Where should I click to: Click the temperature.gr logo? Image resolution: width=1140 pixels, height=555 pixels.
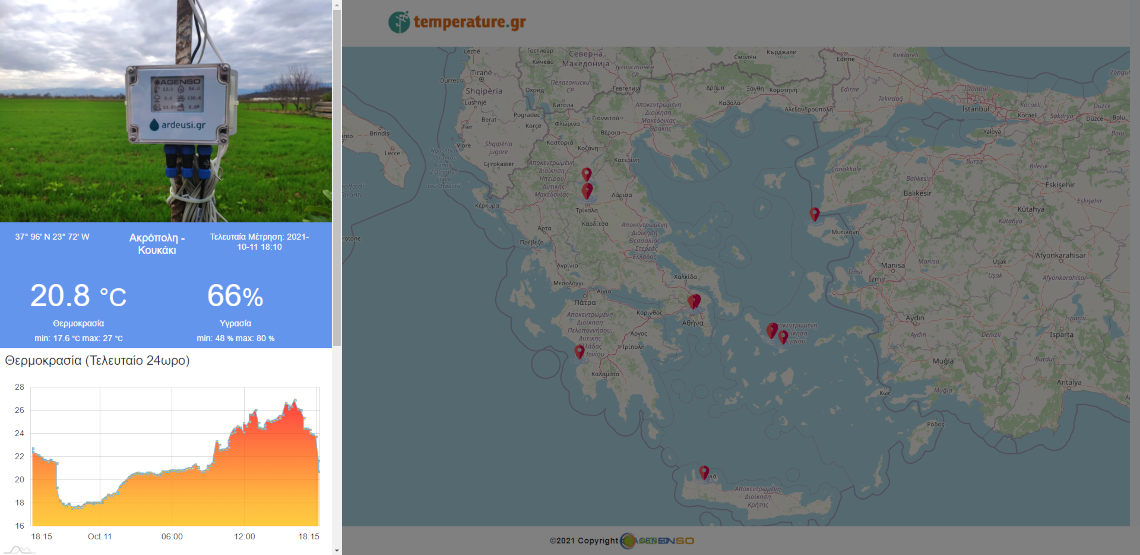[x=457, y=22]
